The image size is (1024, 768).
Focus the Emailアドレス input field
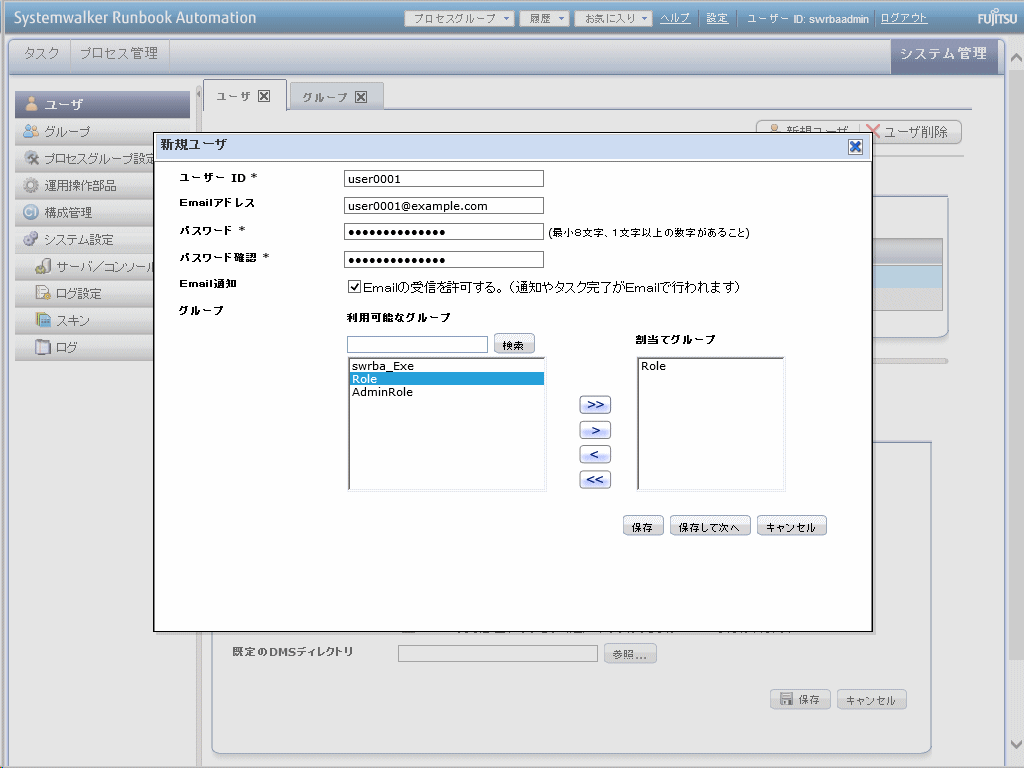tap(443, 206)
